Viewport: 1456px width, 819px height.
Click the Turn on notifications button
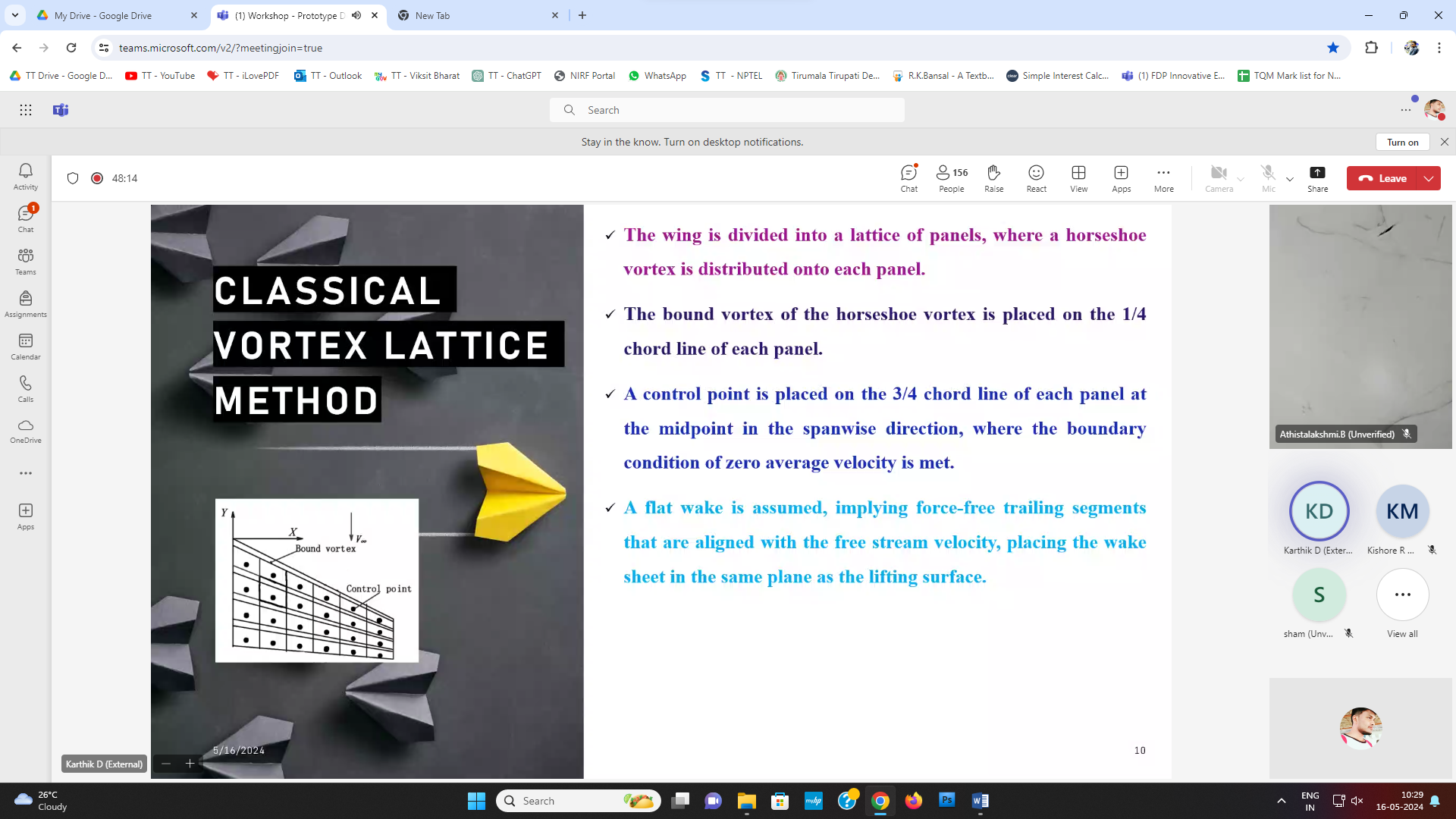pos(1402,142)
